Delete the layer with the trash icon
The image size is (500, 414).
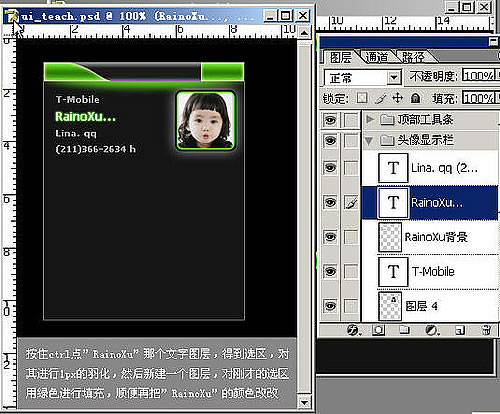(x=486, y=330)
